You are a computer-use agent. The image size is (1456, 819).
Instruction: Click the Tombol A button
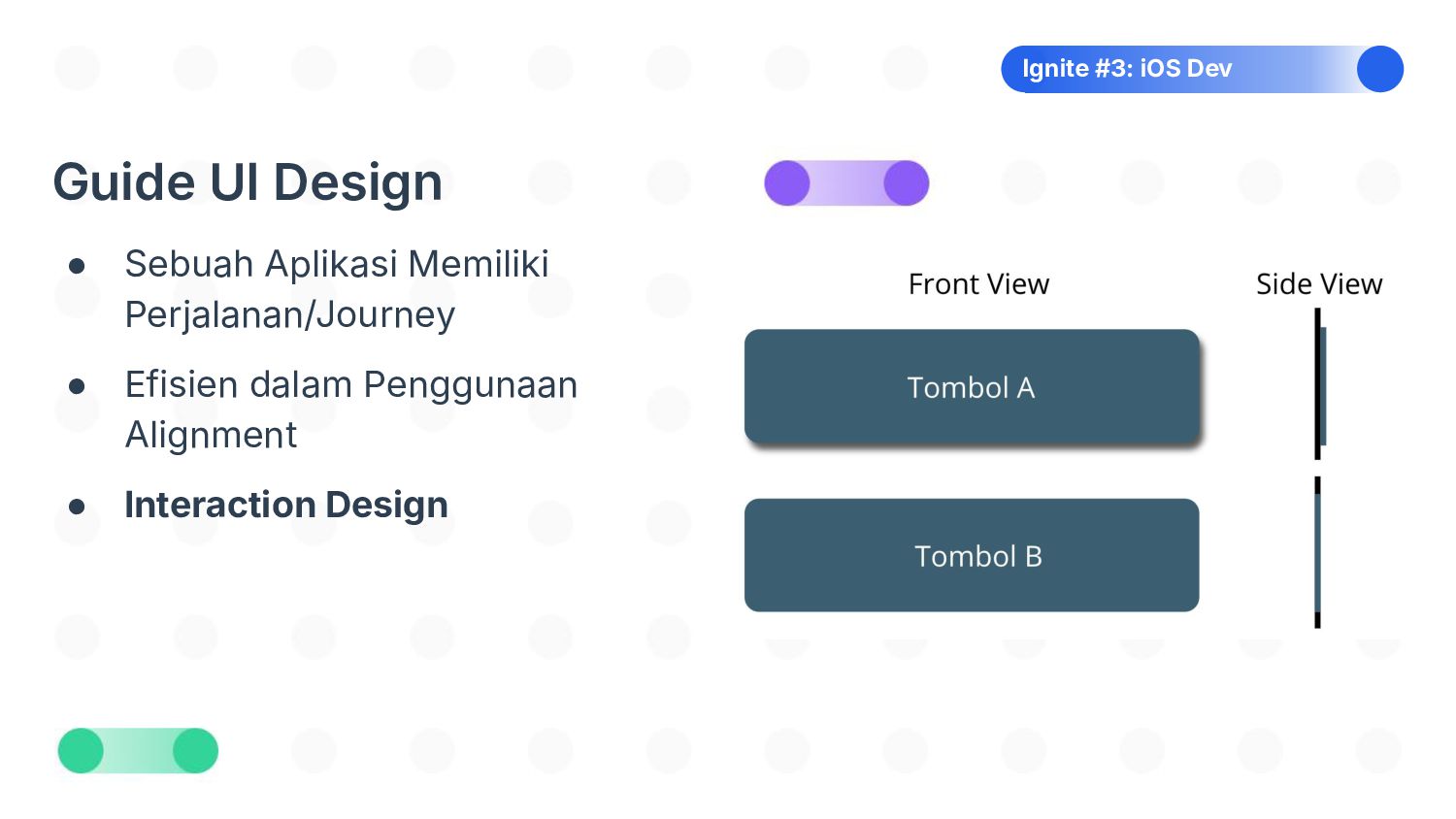click(x=972, y=386)
